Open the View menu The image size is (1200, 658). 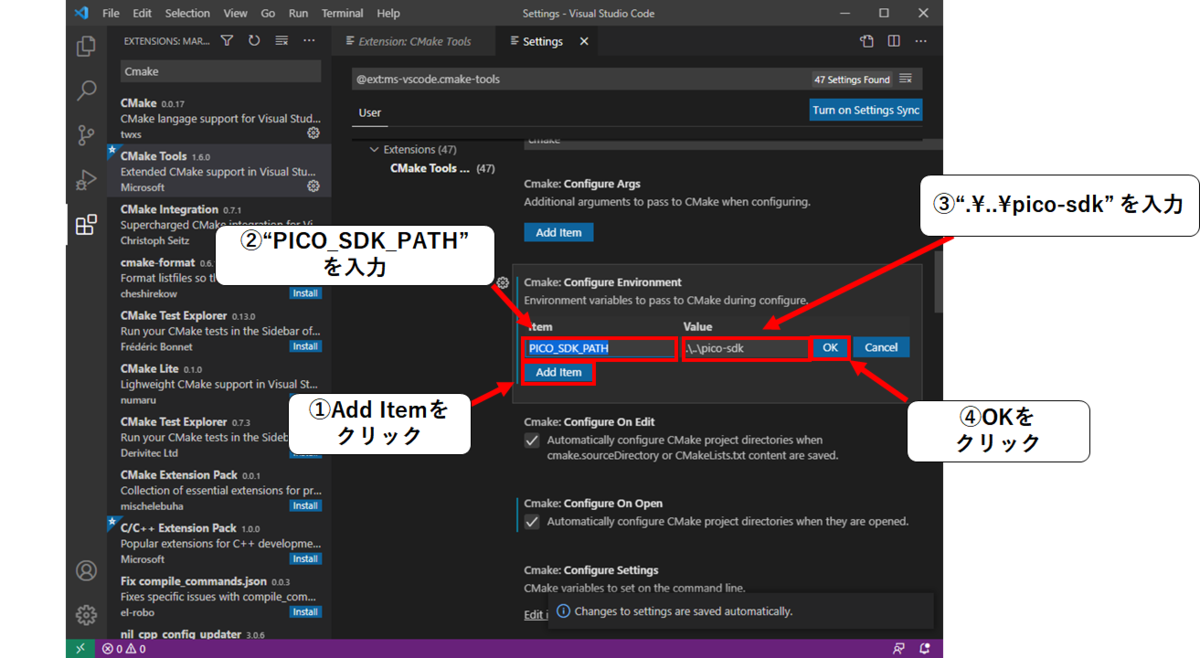(236, 13)
